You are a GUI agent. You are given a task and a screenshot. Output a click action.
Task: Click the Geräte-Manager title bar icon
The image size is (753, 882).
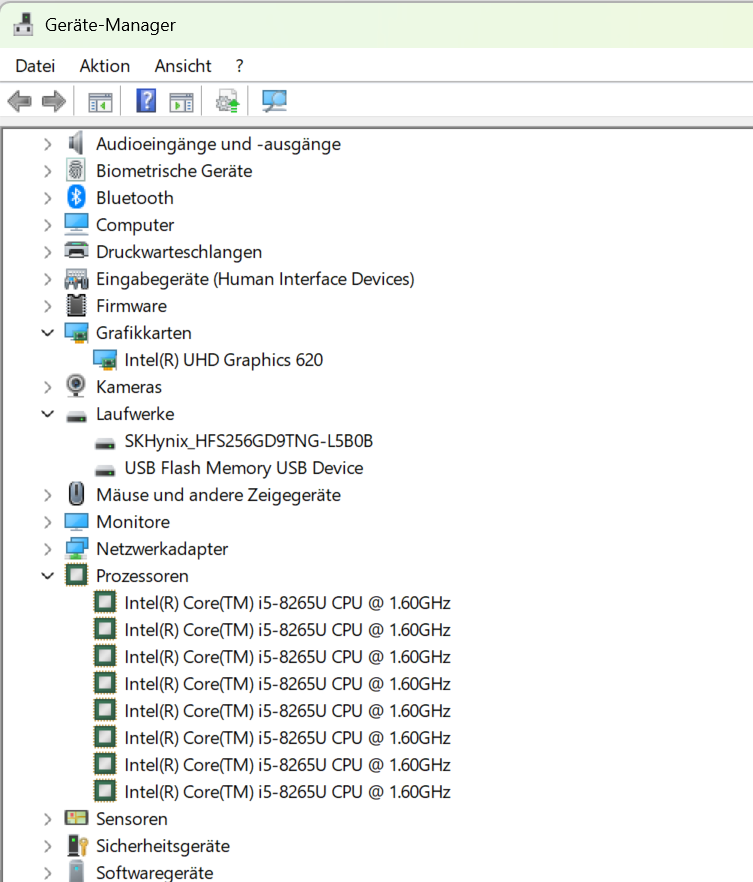pos(23,24)
